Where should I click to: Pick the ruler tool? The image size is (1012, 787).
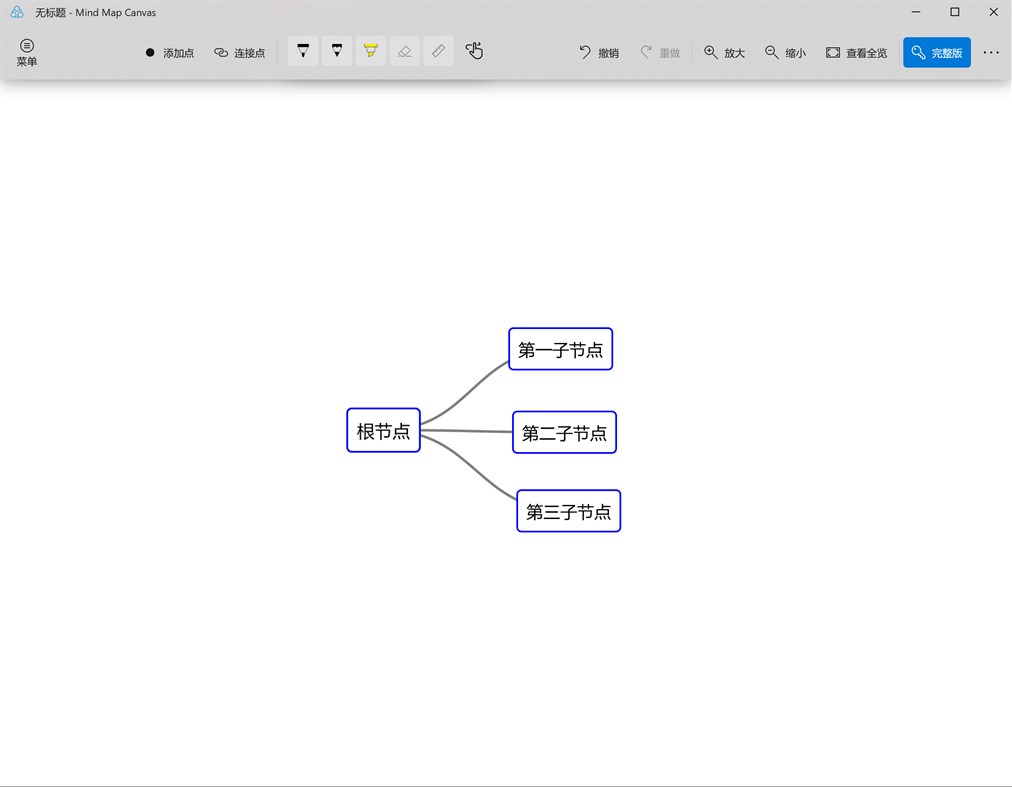pos(438,51)
